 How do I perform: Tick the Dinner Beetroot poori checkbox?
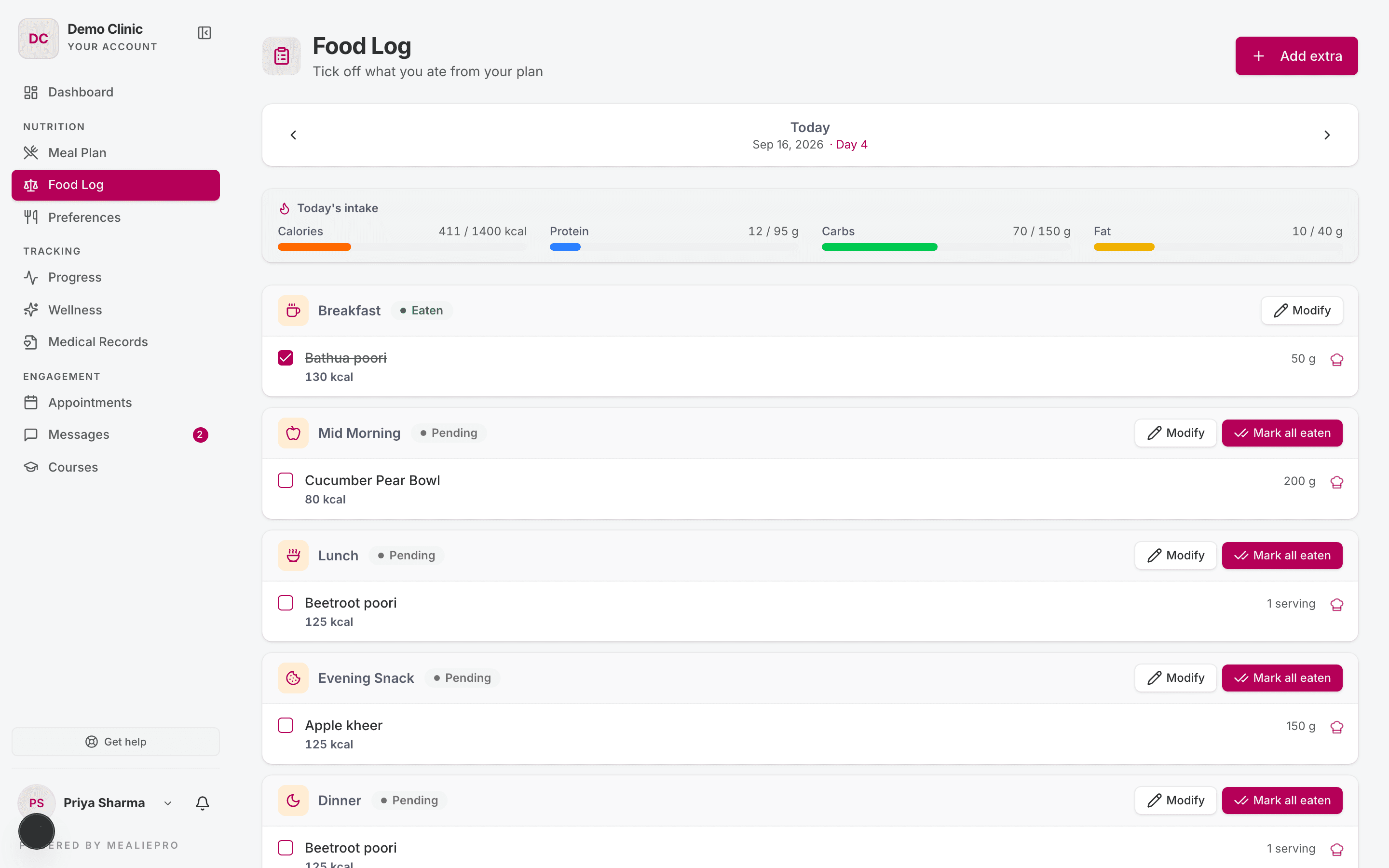click(x=285, y=847)
